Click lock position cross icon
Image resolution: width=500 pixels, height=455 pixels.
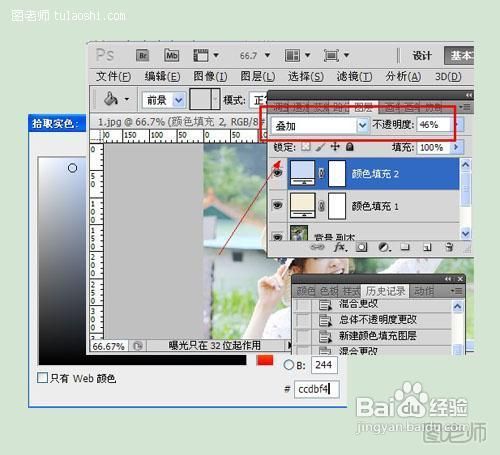click(335, 147)
